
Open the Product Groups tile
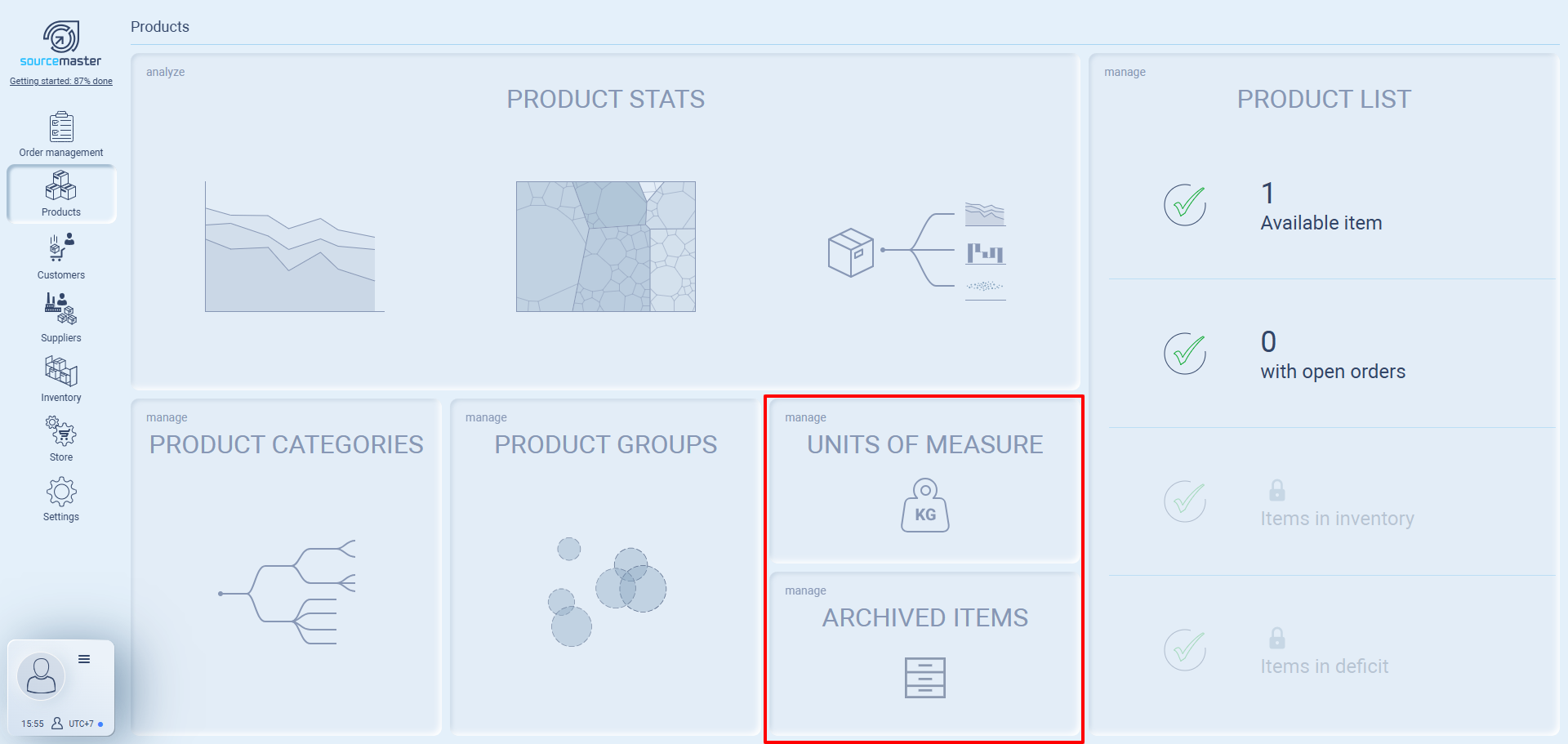[x=605, y=566]
